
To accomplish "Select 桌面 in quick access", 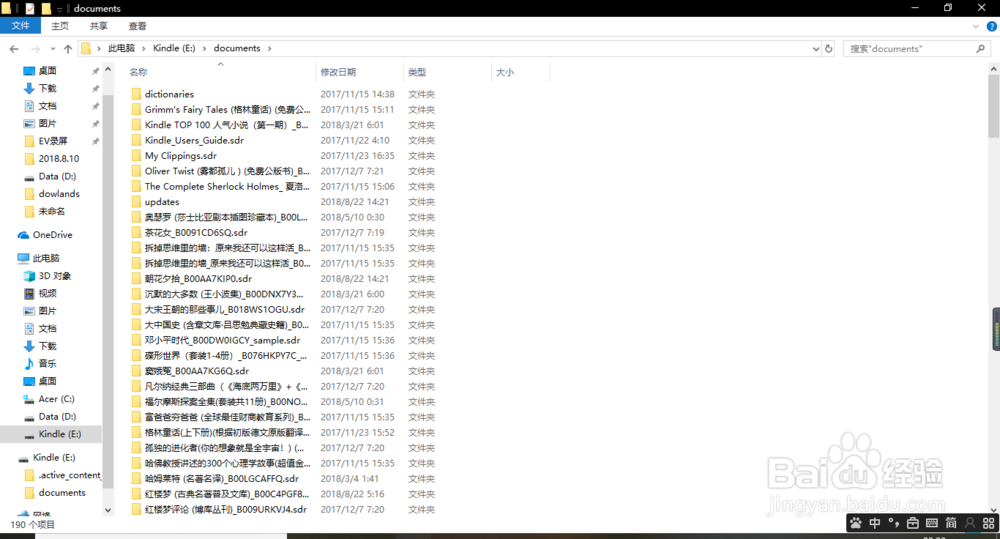I will pyautogui.click(x=47, y=71).
